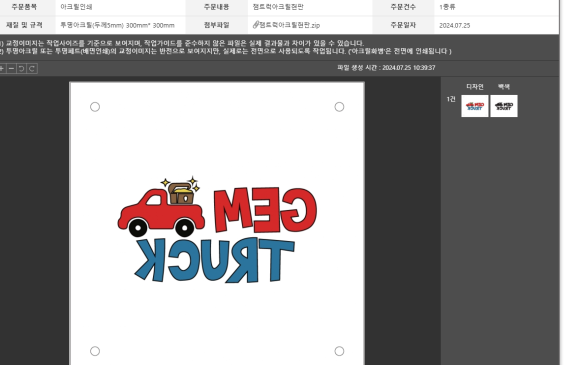The height and width of the screenshot is (365, 580).
Task: Select the 백색 thumbnail preview
Action: [x=504, y=106]
